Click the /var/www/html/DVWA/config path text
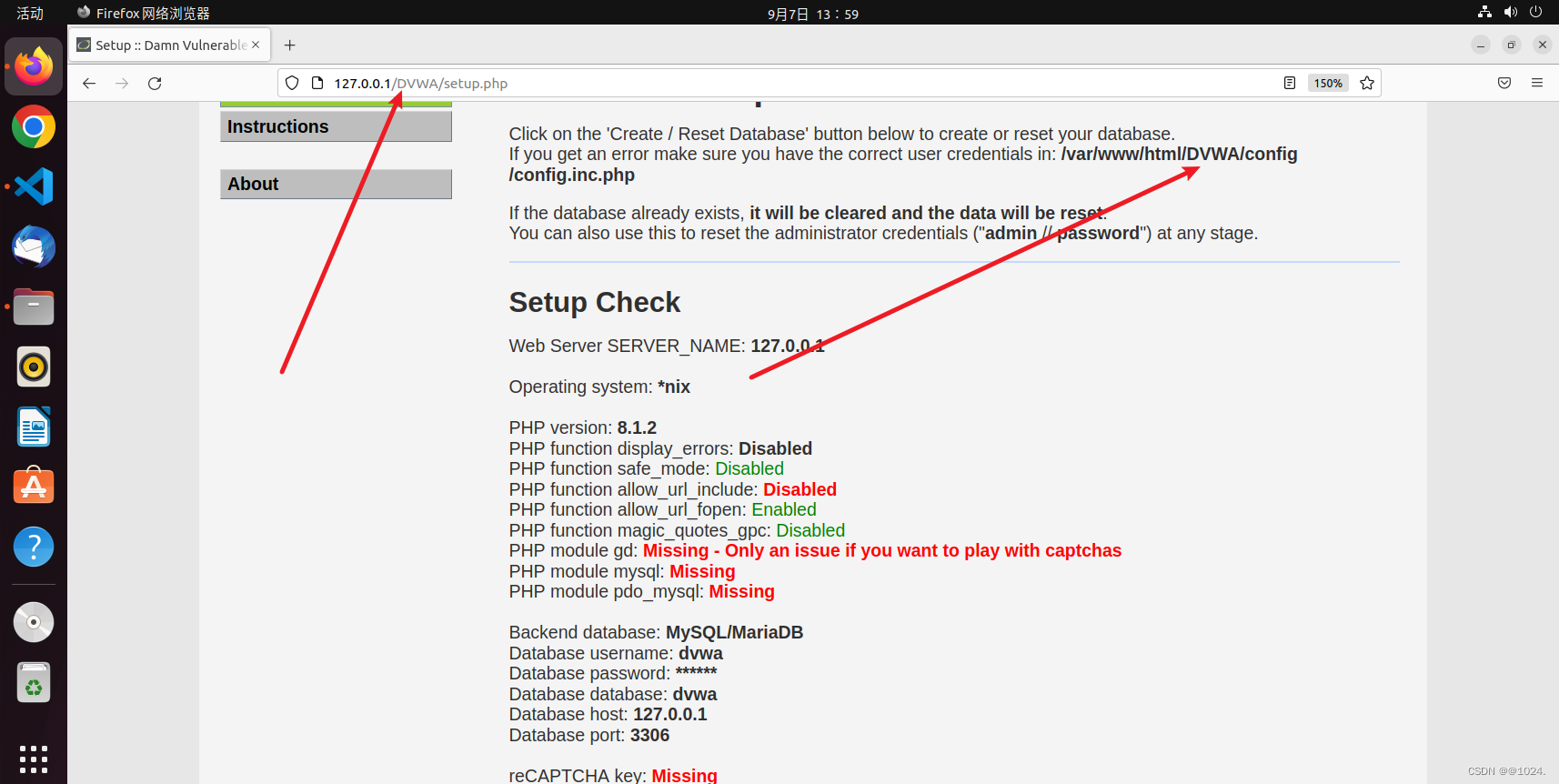1559x784 pixels. 1180,154
